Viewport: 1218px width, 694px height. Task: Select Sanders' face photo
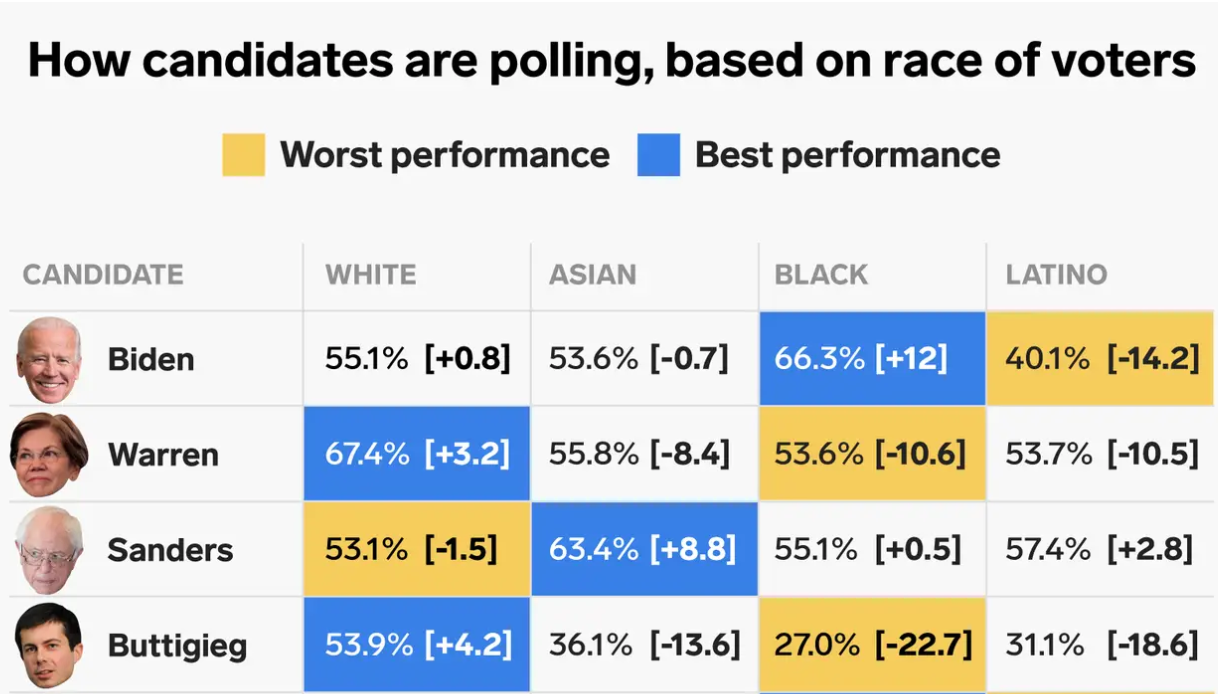coord(49,549)
